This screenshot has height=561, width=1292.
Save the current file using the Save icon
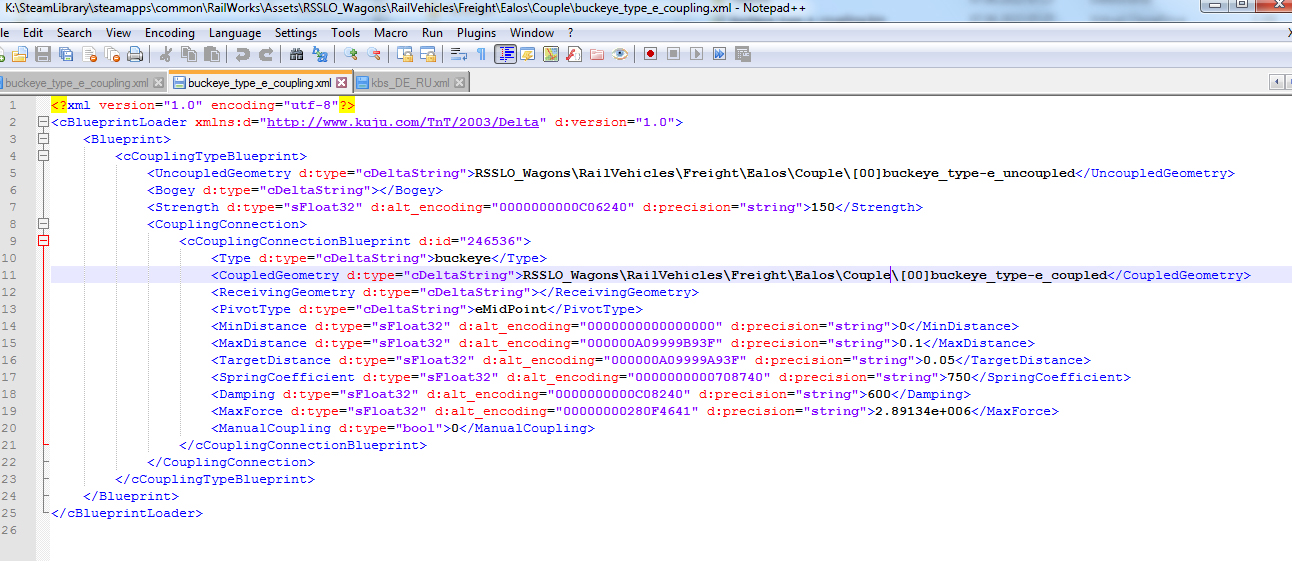[x=42, y=54]
